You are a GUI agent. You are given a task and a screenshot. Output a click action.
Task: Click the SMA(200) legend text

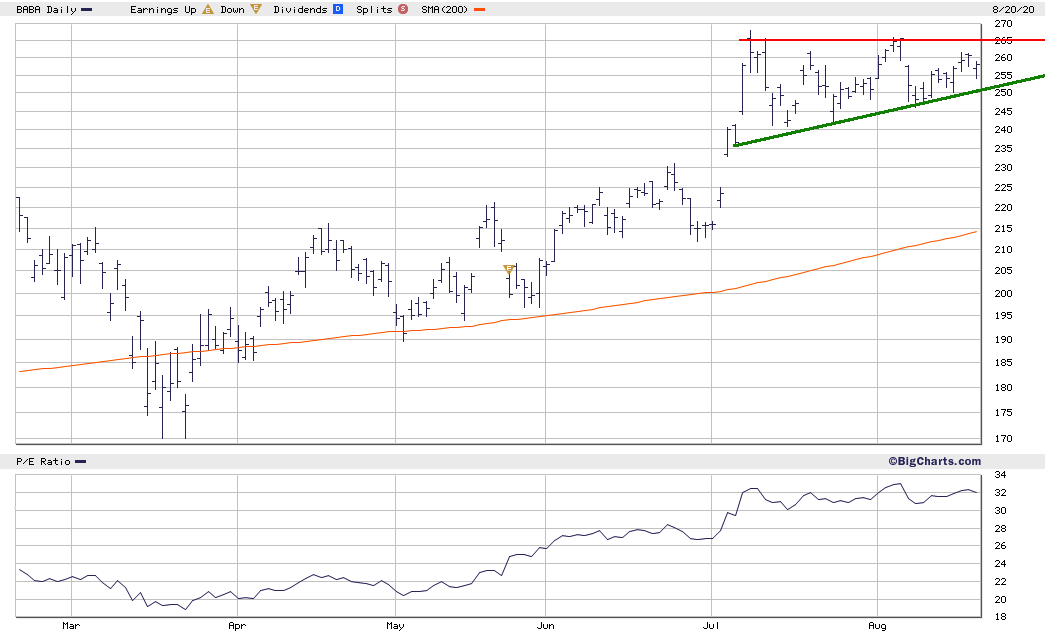444,9
